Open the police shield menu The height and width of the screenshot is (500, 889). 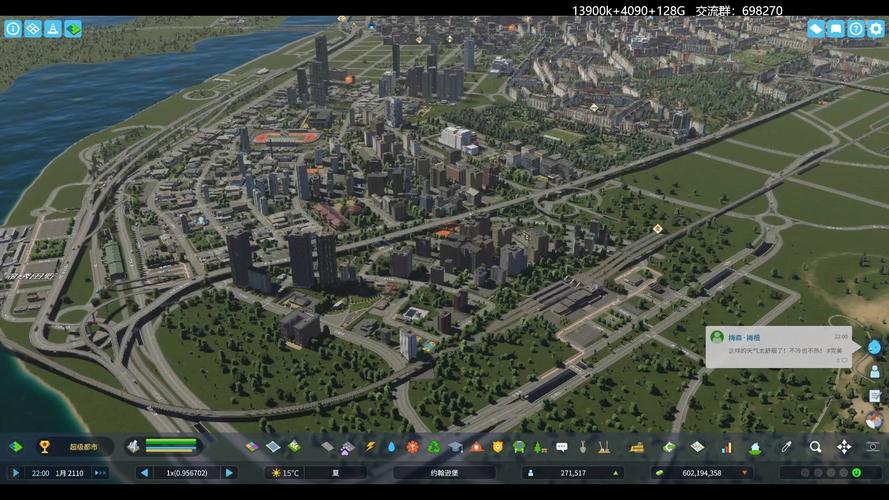click(498, 447)
